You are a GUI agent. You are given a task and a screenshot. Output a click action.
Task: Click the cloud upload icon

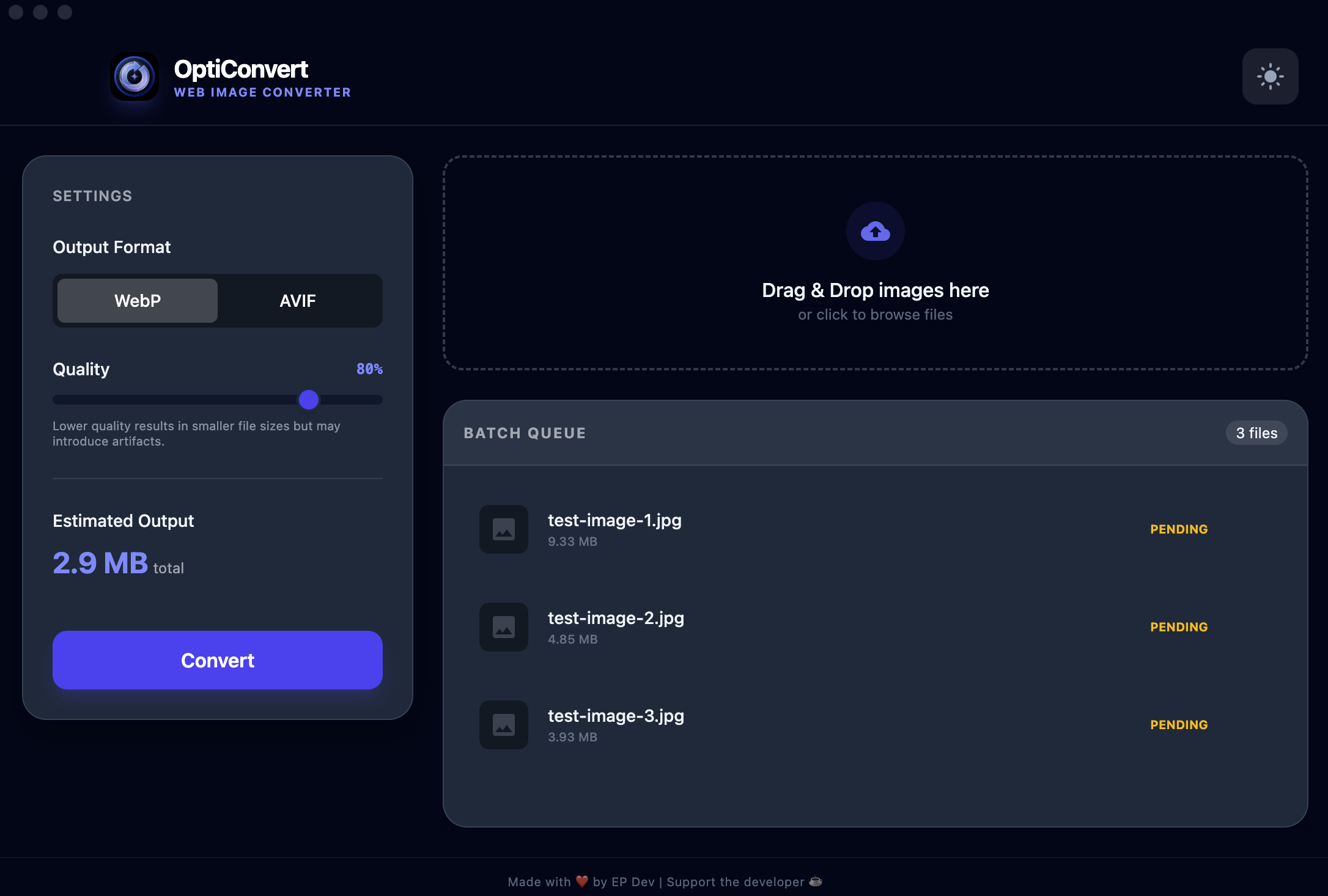point(875,231)
